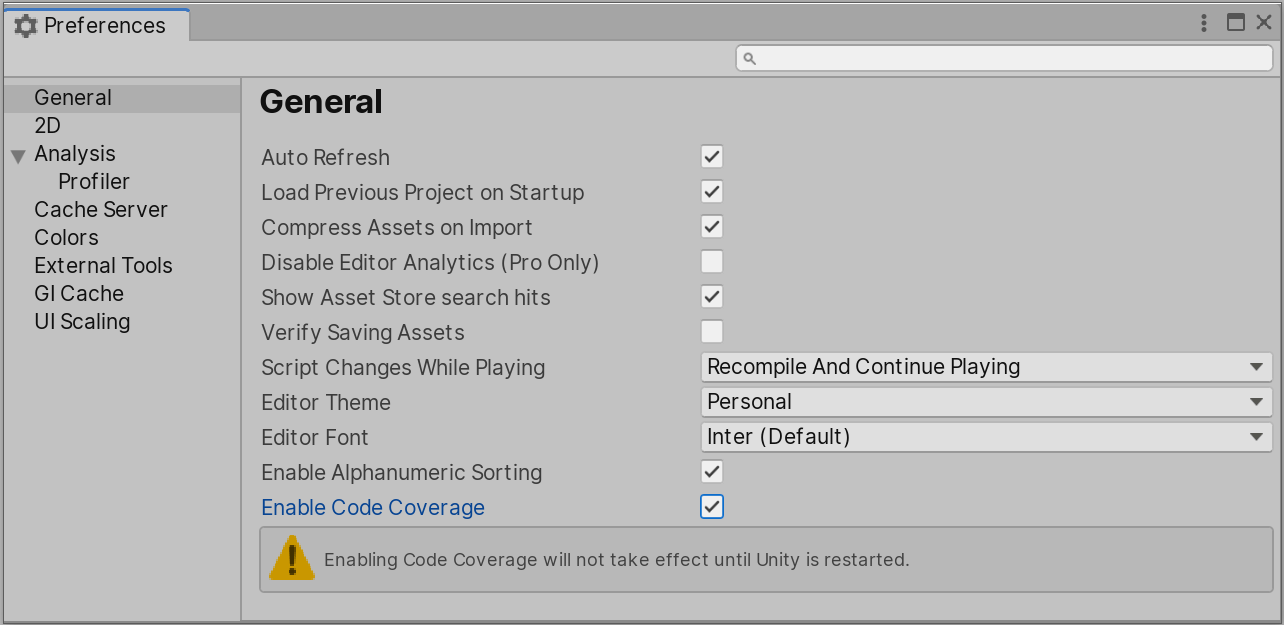
Task: Click the Preferences gear icon in tab
Action: pos(25,26)
